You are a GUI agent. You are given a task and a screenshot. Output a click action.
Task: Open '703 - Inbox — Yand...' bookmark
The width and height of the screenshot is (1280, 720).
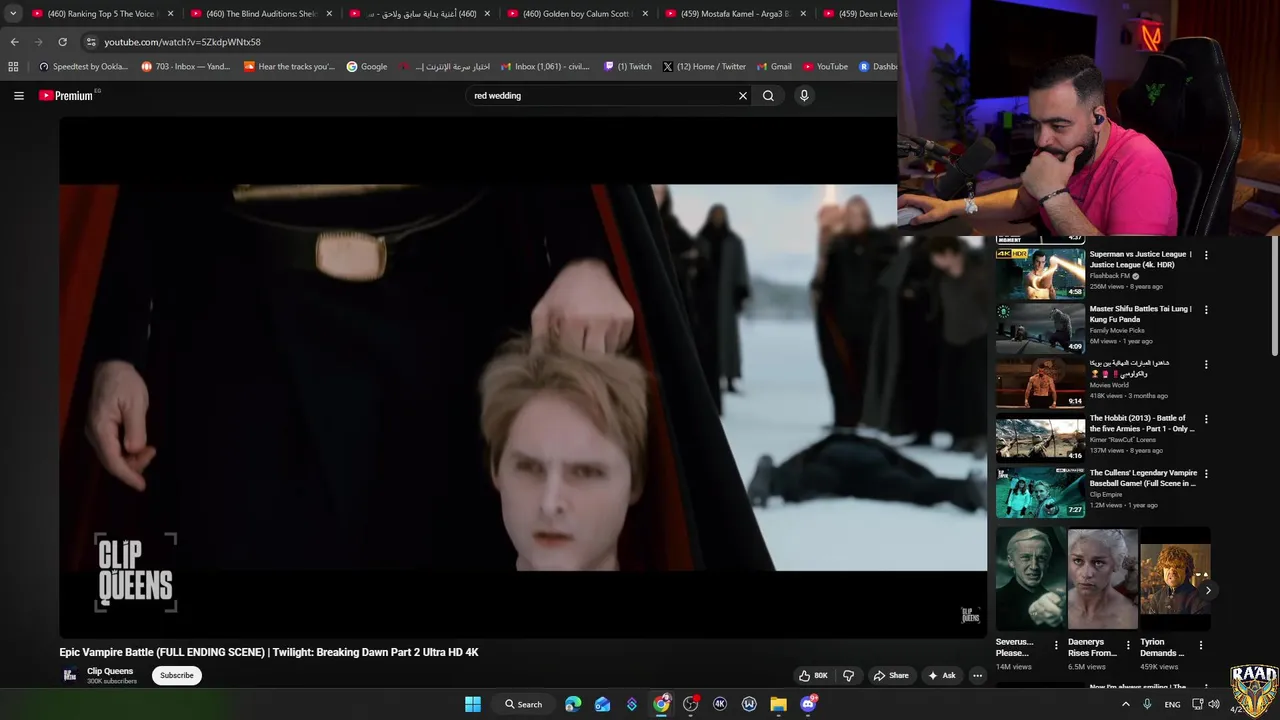pos(186,67)
